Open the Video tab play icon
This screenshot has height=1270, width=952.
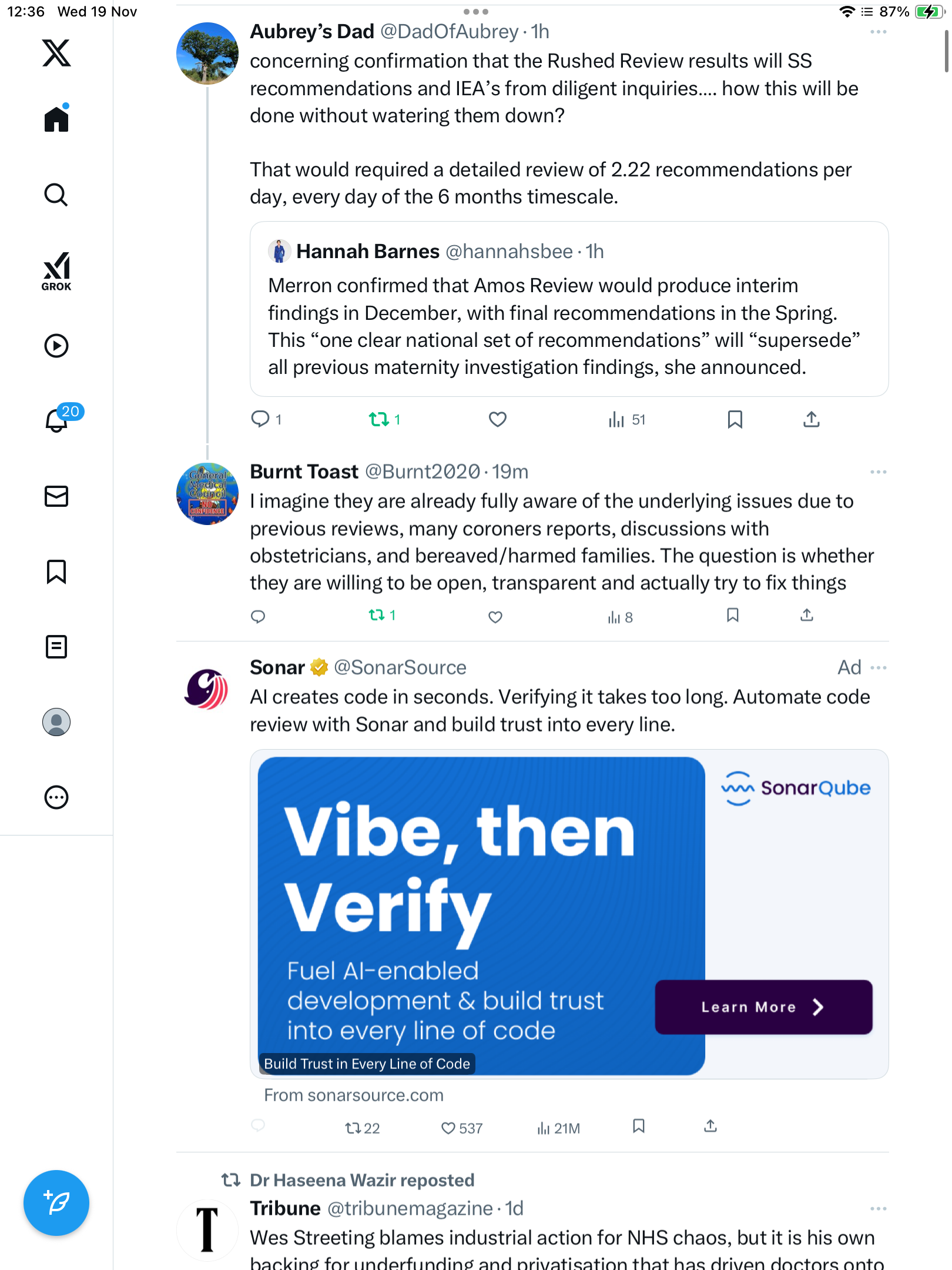click(56, 346)
